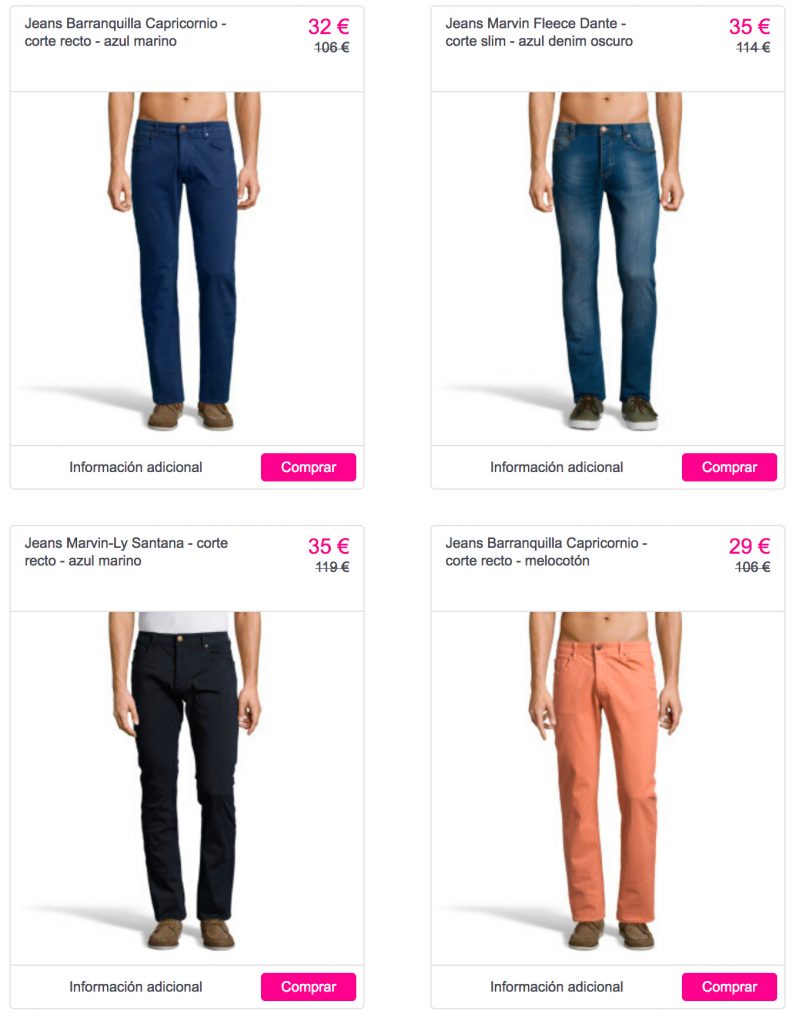Open Información adicional for Marvin-Ly Santana jeans
The width and height of the screenshot is (796, 1024).
136,986
